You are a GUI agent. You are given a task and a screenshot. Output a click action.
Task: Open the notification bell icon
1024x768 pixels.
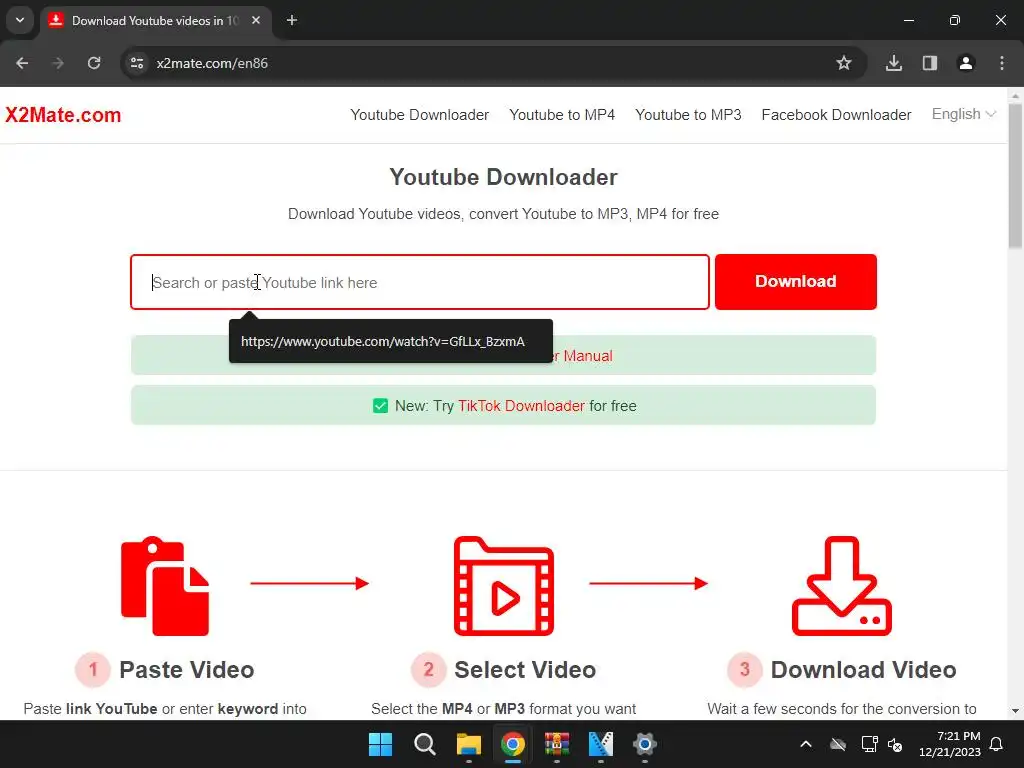(x=997, y=744)
